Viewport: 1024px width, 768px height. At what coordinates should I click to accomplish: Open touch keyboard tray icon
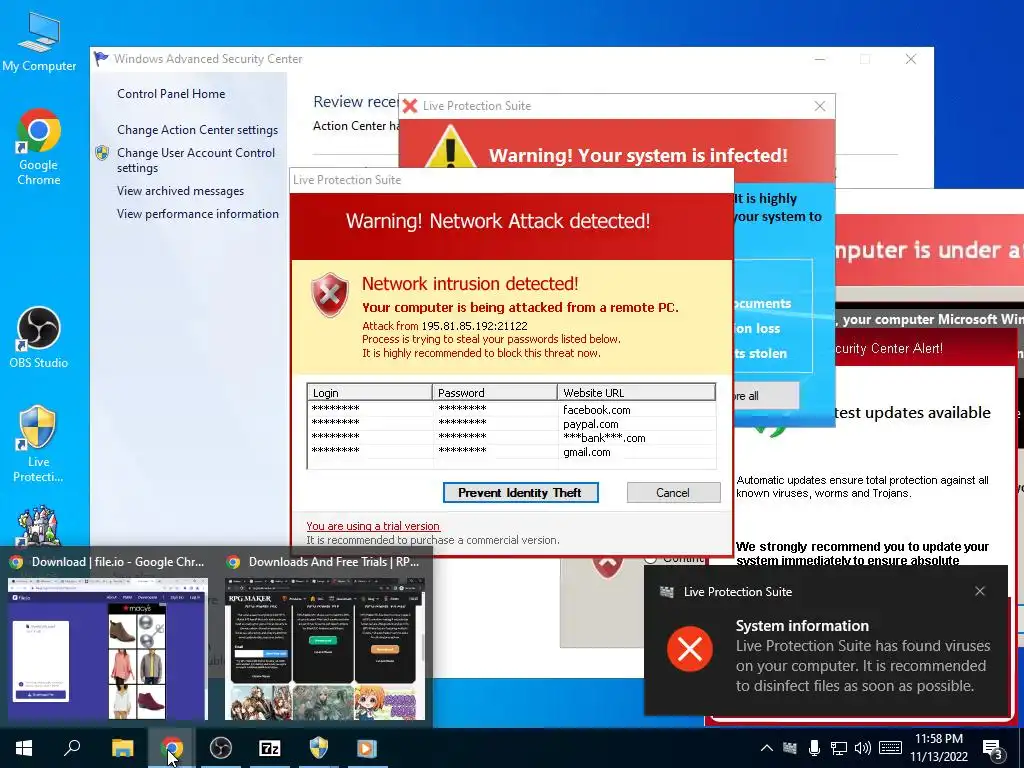click(890, 748)
